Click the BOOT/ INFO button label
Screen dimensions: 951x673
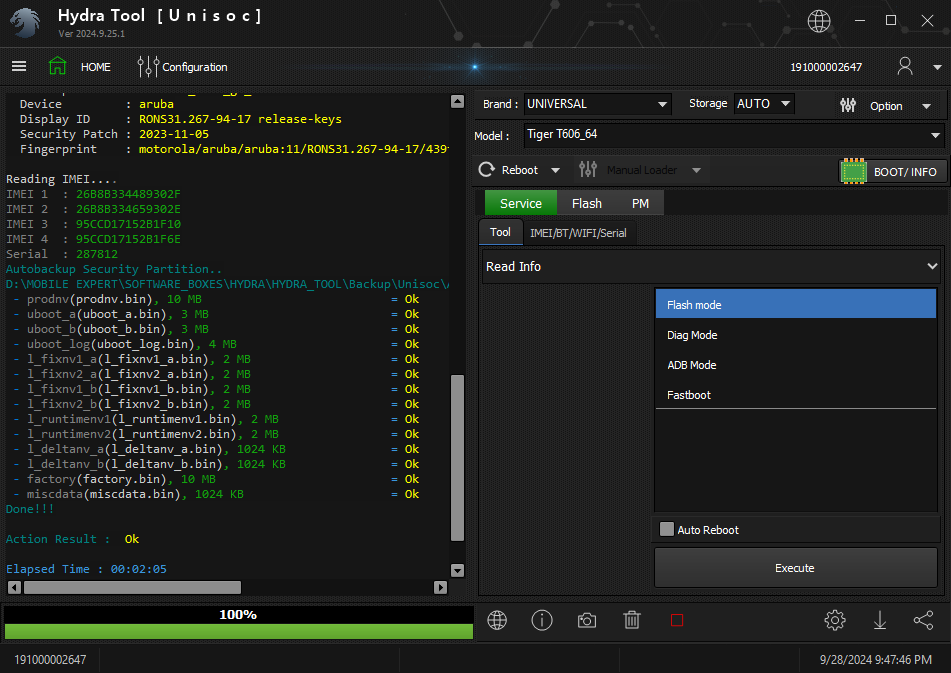coord(905,172)
